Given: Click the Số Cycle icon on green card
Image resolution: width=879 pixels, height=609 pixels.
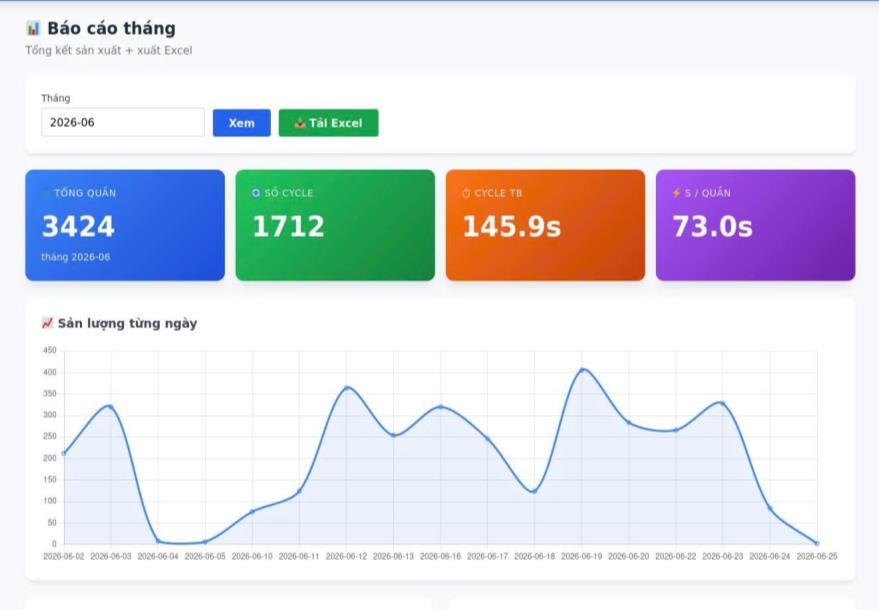Looking at the screenshot, I should point(256,193).
